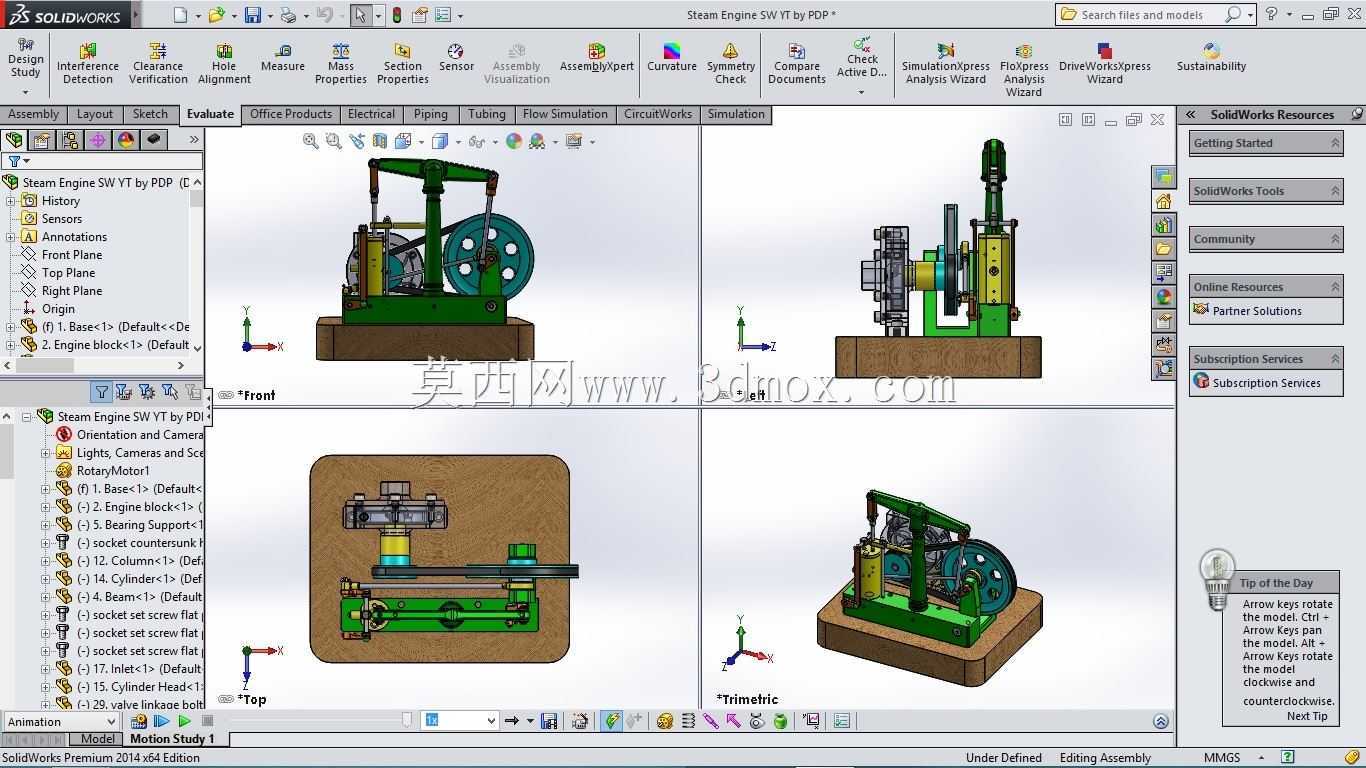
Task: Click the animation timeline time slider
Action: point(407,720)
